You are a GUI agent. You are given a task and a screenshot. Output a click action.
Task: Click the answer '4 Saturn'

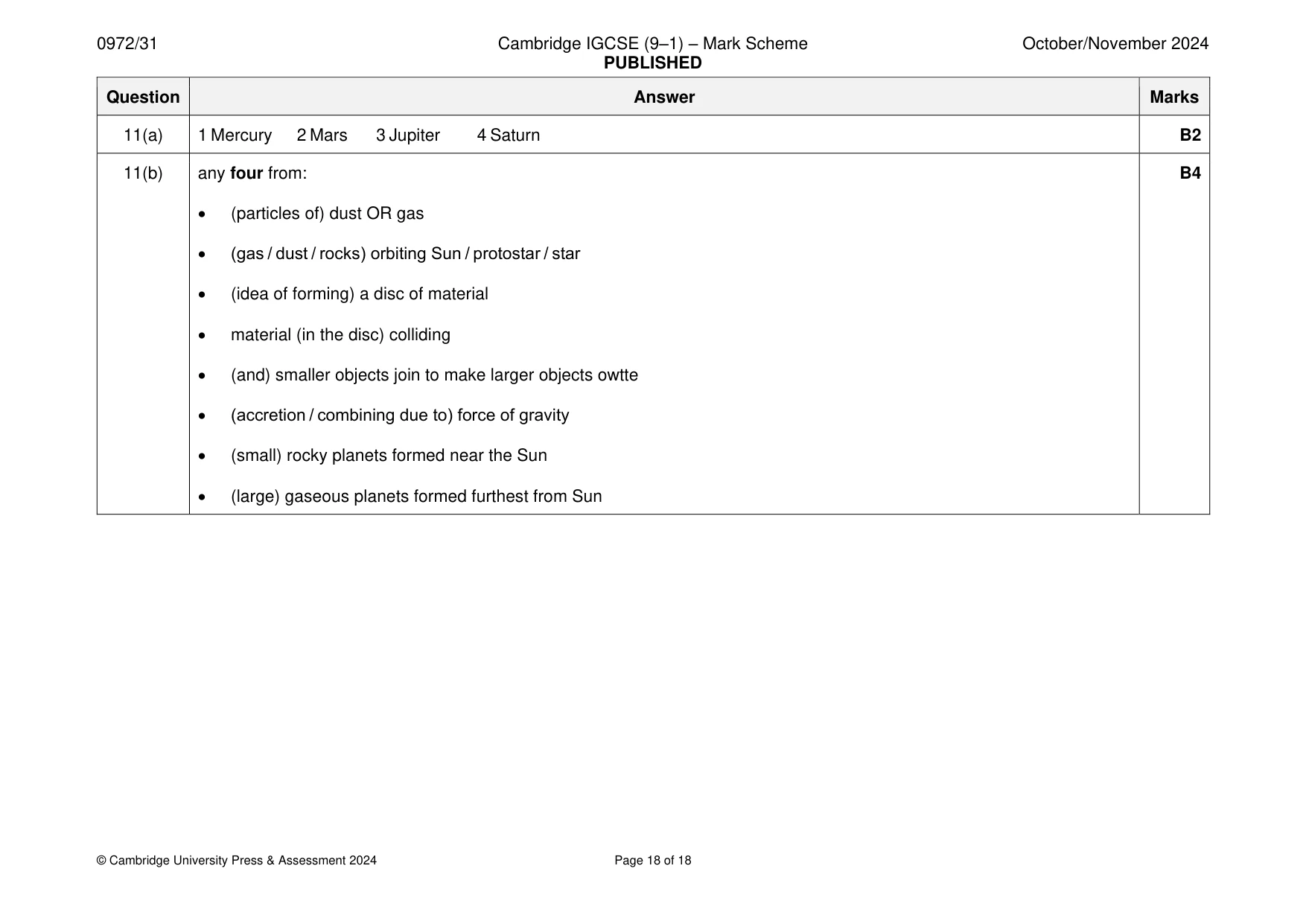[x=509, y=135]
